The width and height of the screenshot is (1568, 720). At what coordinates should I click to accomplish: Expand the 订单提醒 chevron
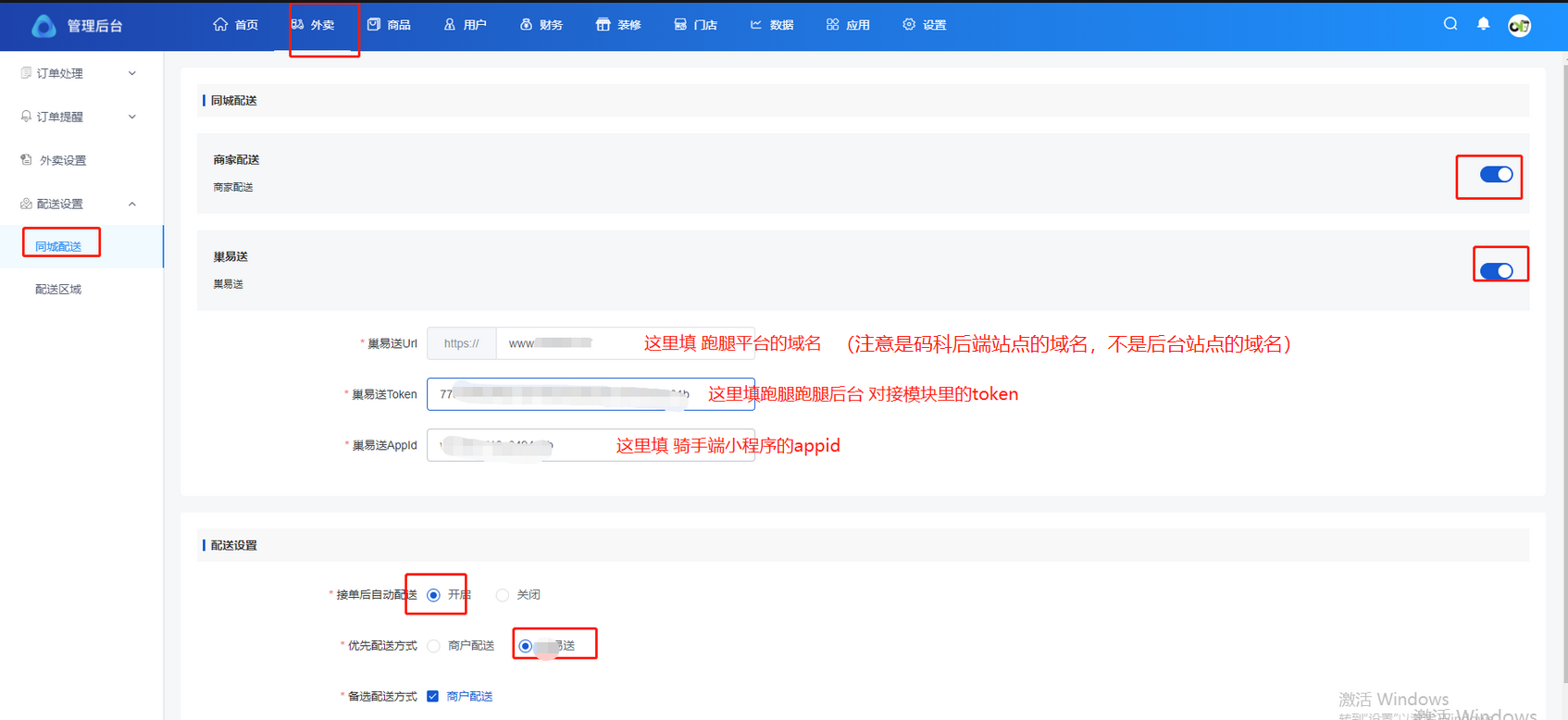click(x=132, y=117)
